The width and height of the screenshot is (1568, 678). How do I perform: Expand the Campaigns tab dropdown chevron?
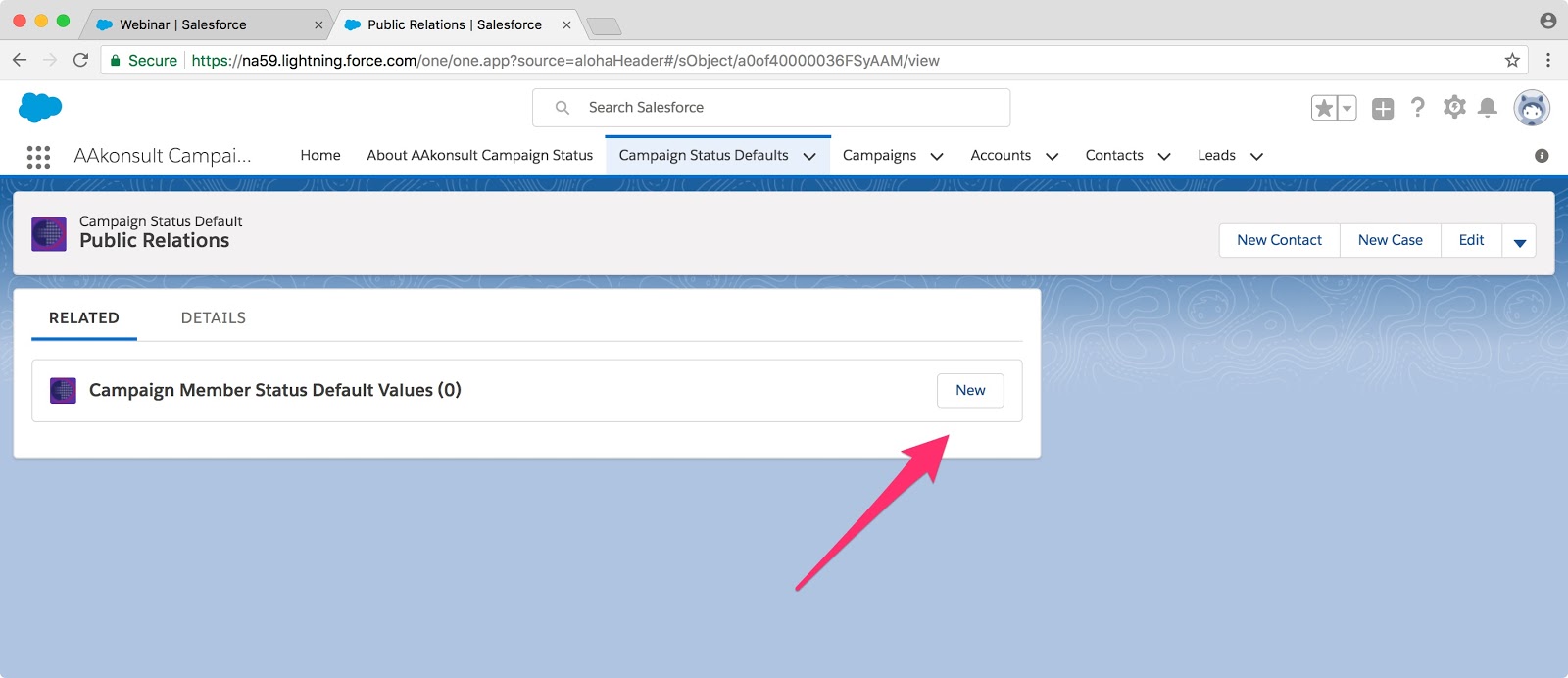(x=937, y=156)
